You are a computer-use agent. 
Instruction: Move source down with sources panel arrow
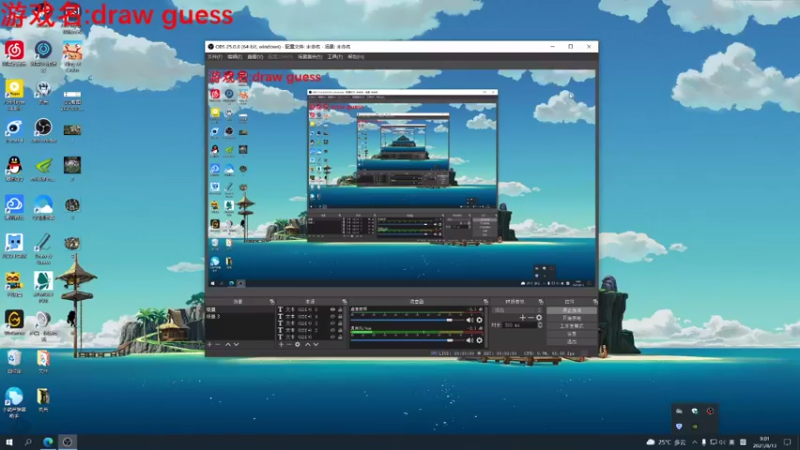[x=316, y=345]
